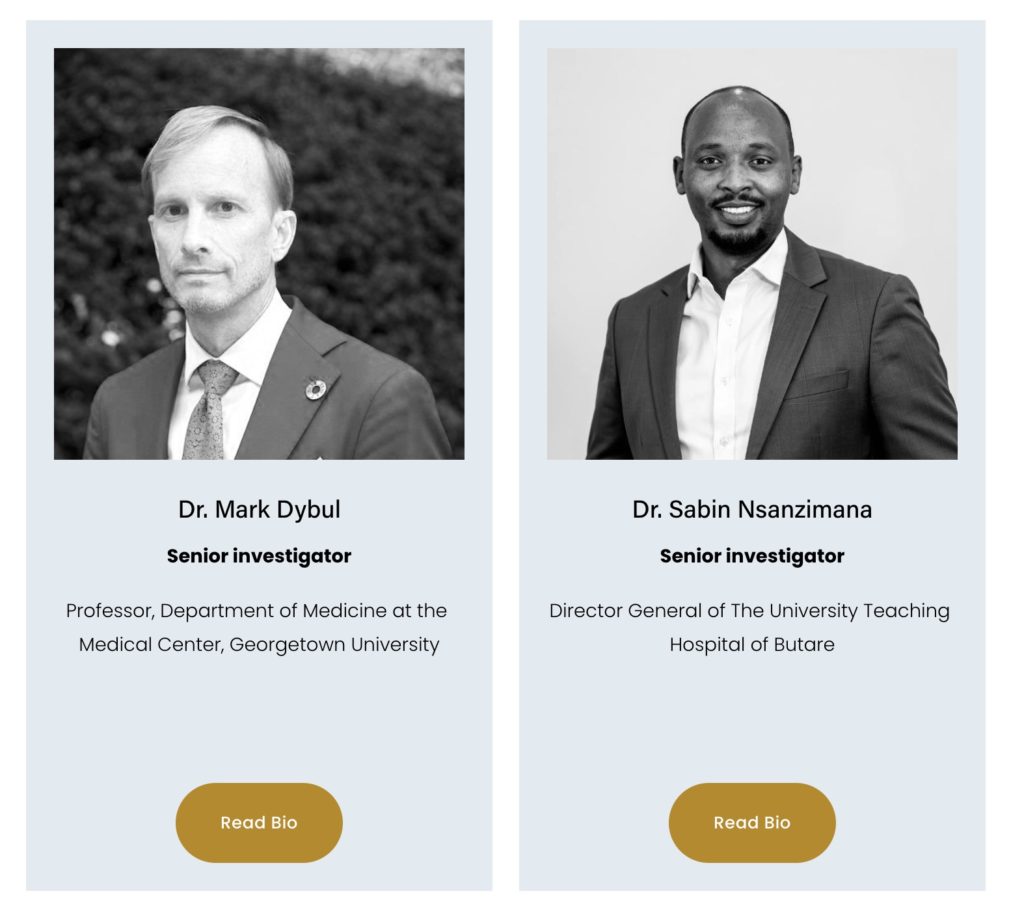Click the Dr. Mark Dybul name heading
Image resolution: width=1024 pixels, height=900 pixels.
click(x=259, y=509)
